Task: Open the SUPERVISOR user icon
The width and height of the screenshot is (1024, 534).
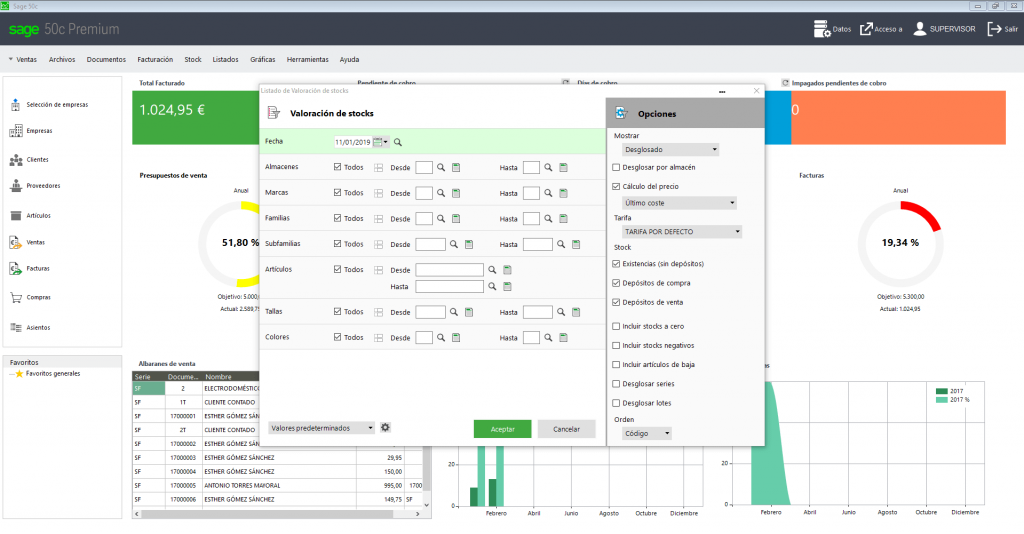Action: click(x=919, y=29)
